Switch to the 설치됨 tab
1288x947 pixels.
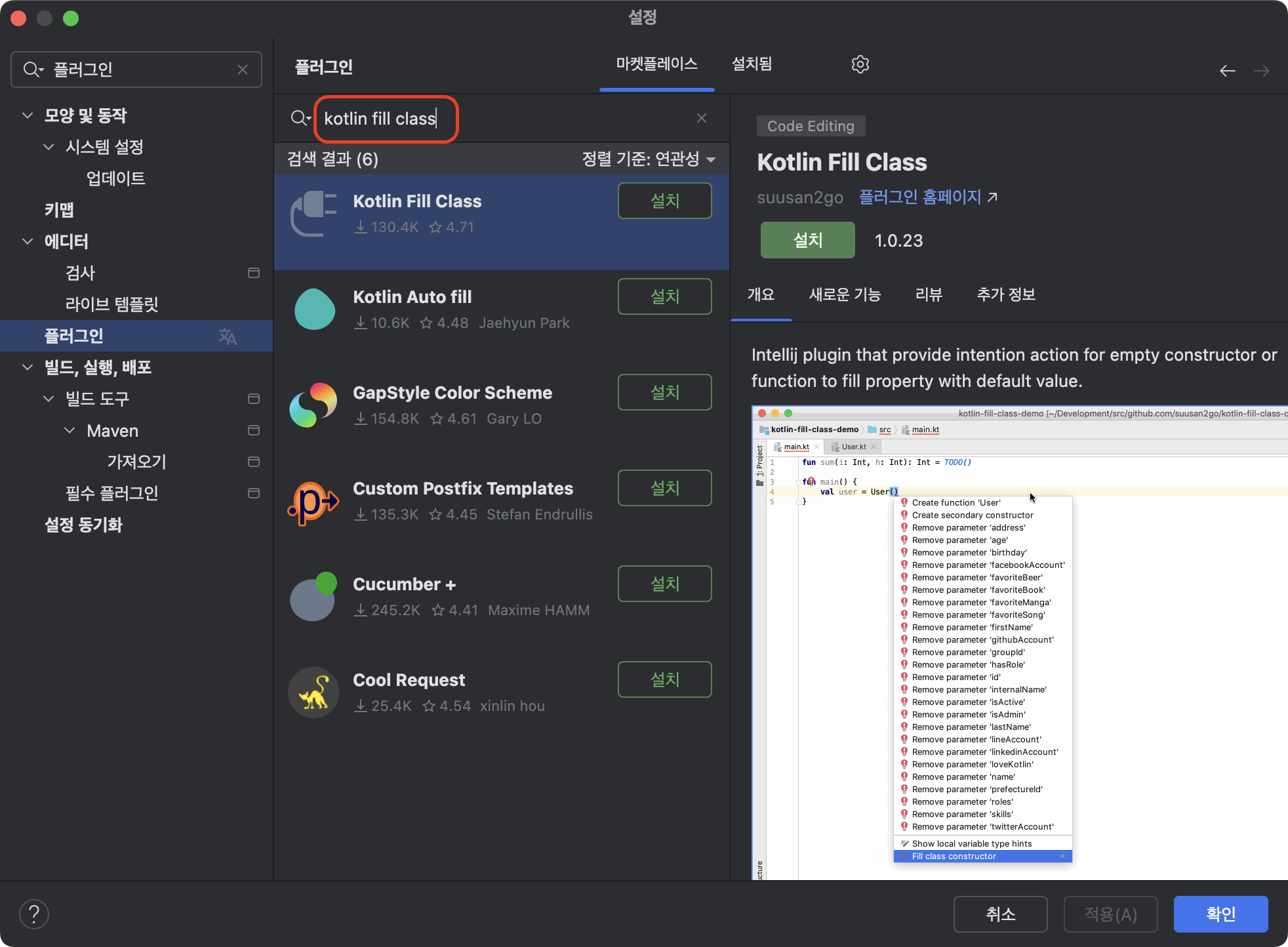click(752, 64)
